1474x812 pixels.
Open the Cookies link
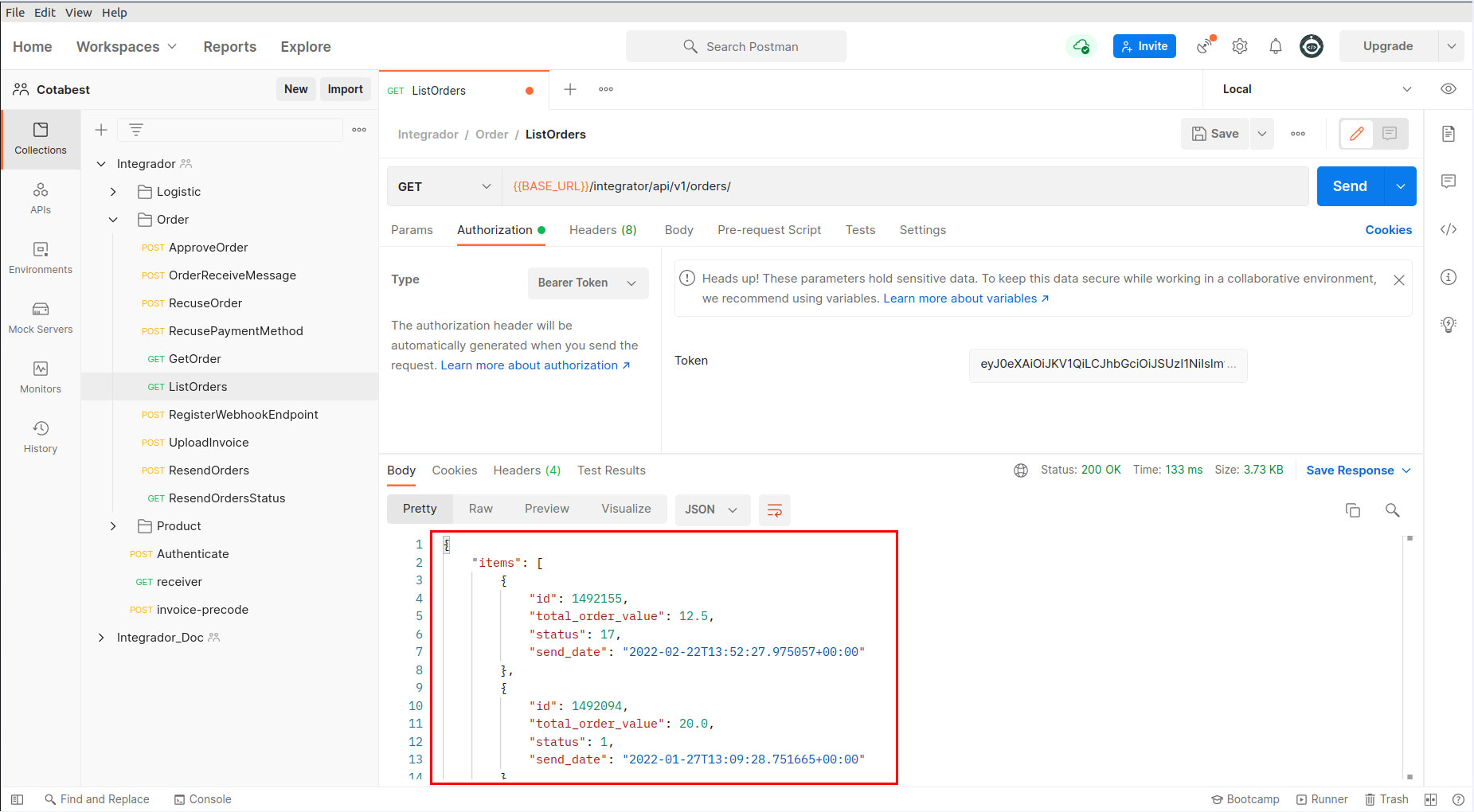pyautogui.click(x=1389, y=230)
